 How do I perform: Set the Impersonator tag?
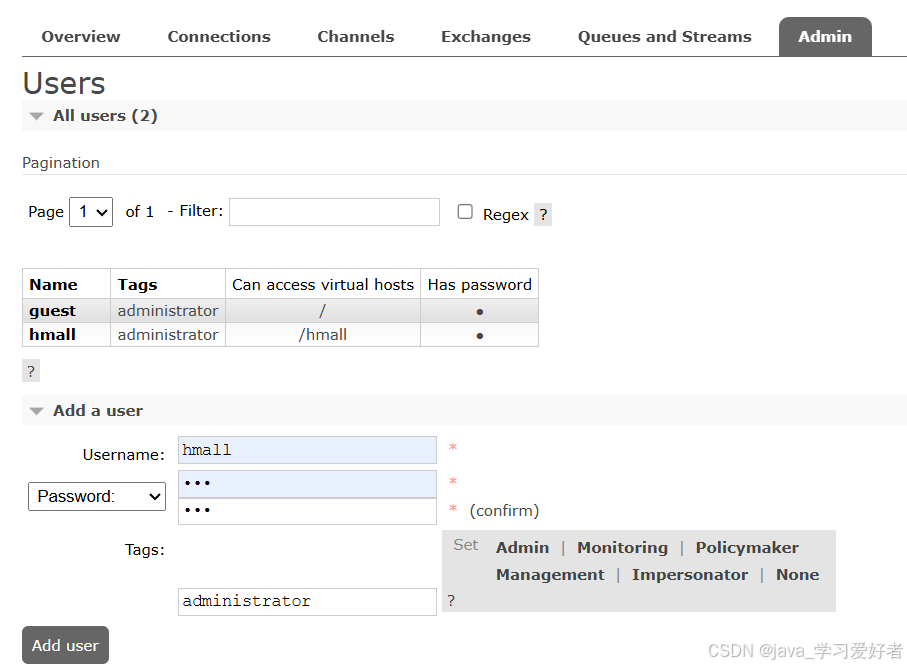(690, 575)
